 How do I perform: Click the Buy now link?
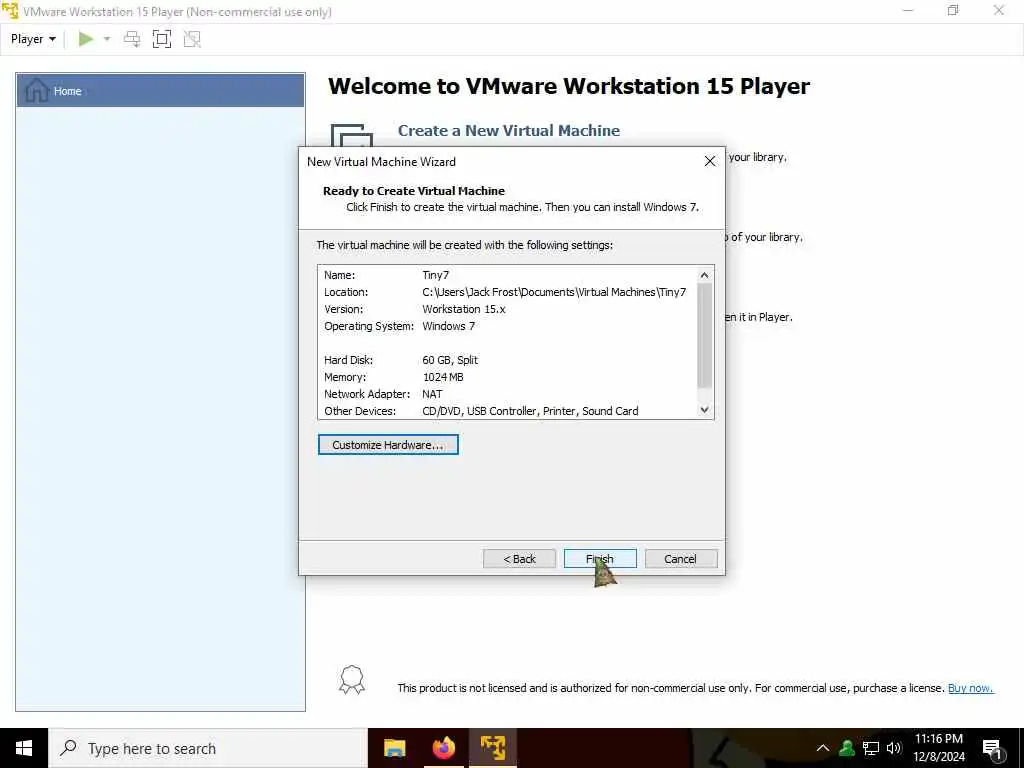(970, 688)
